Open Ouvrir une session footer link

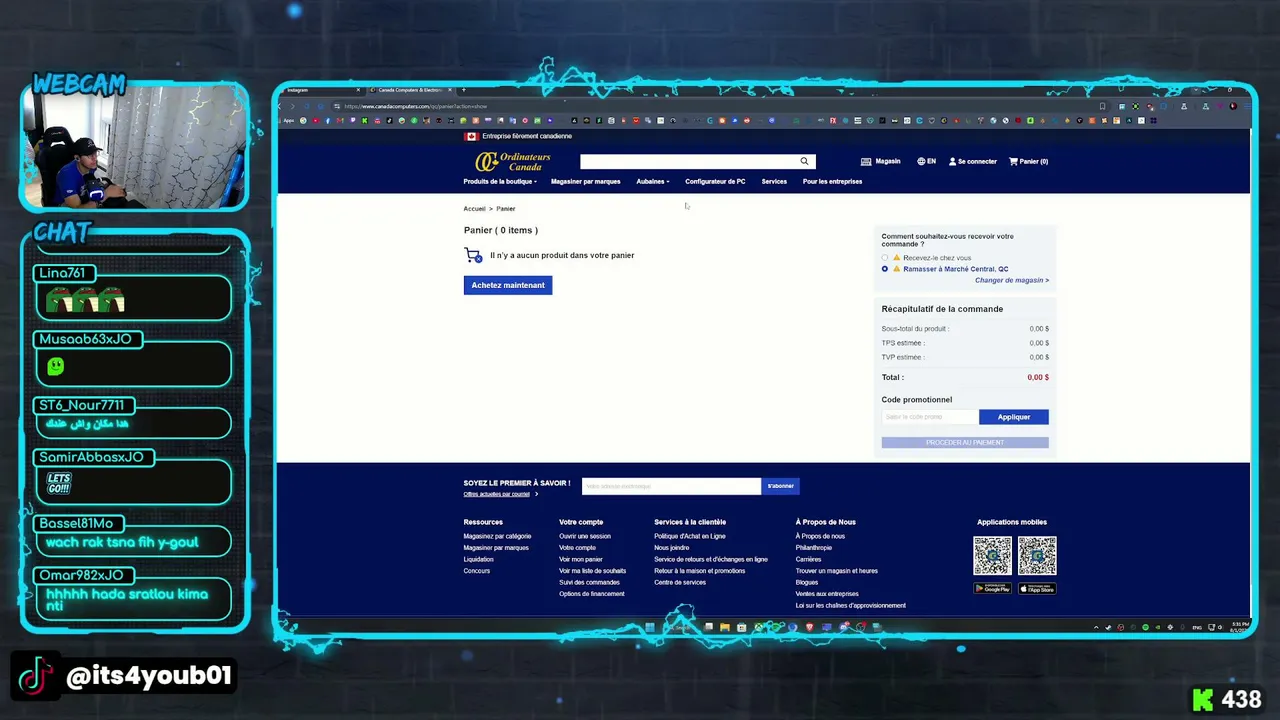click(x=585, y=536)
